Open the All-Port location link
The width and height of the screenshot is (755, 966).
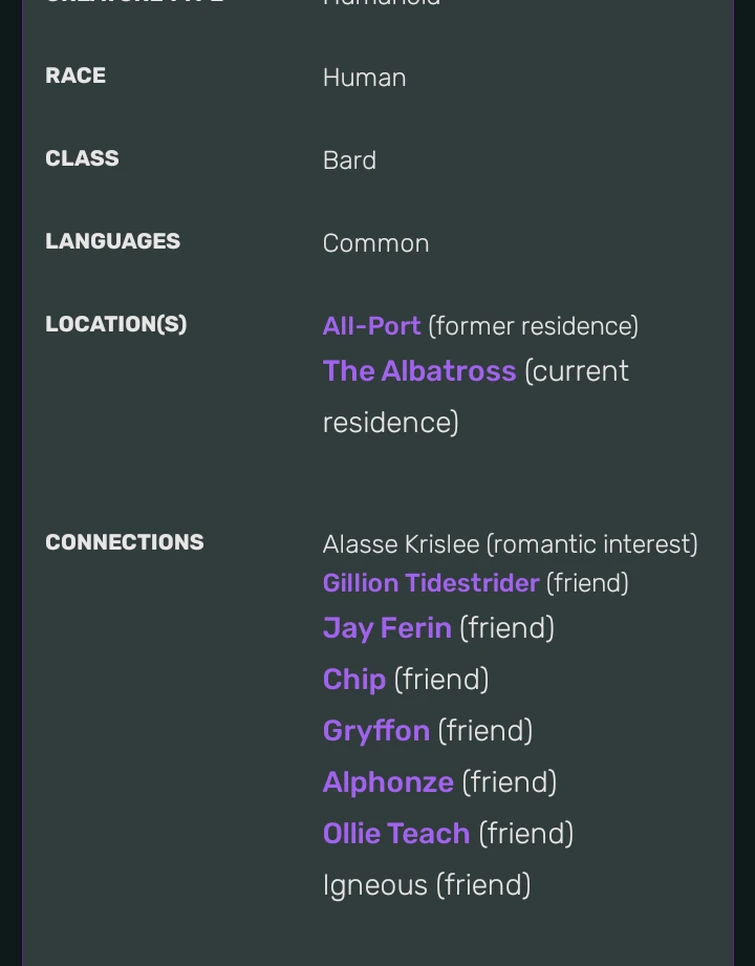coord(371,326)
